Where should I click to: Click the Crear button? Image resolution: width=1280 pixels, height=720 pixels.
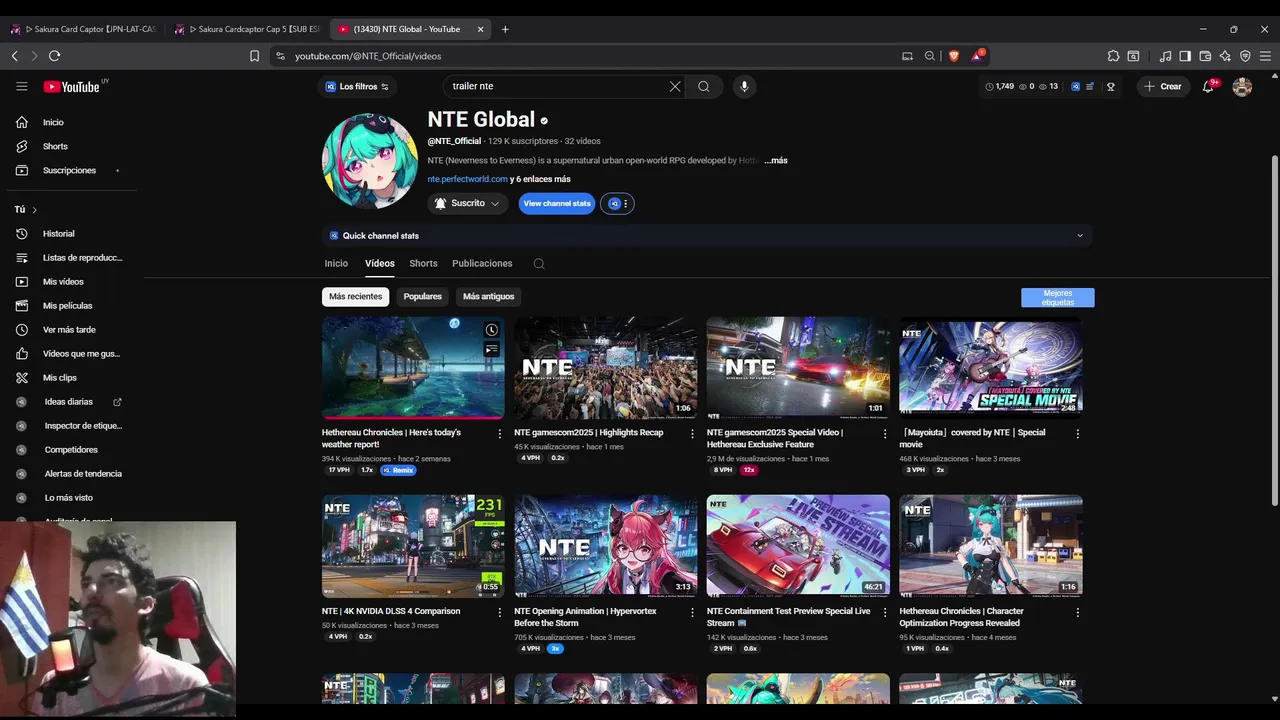[1163, 87]
